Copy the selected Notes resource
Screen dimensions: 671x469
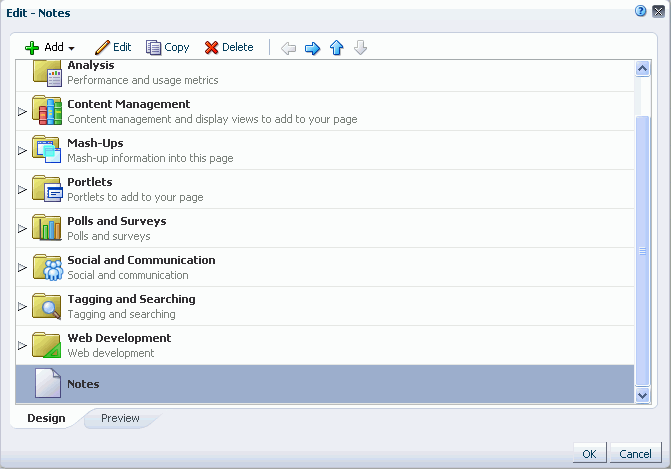(167, 47)
